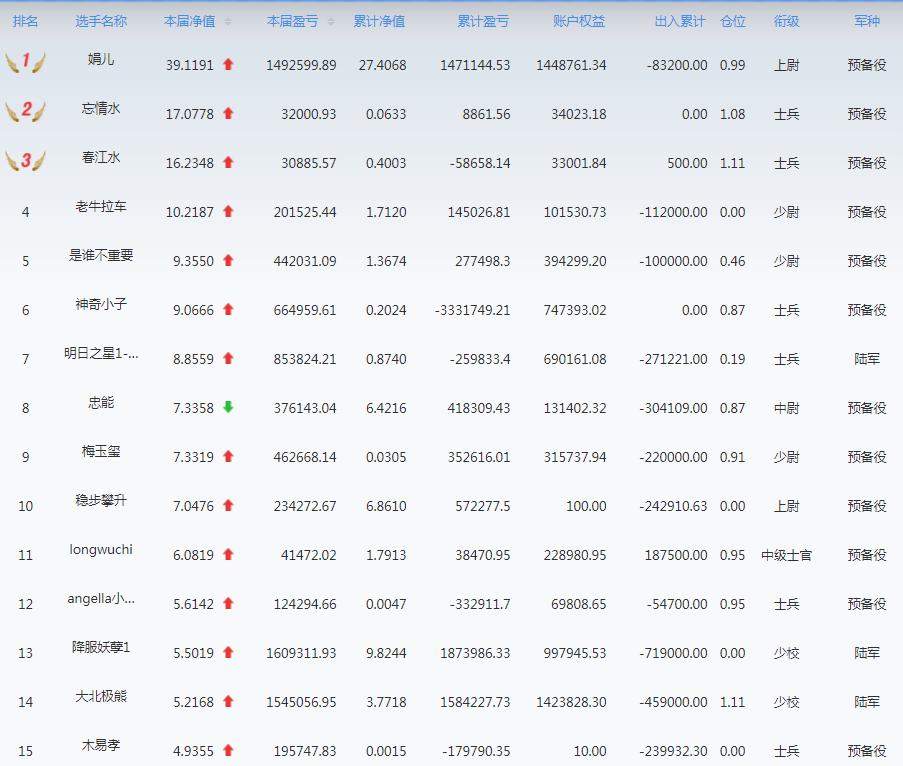Click red up arrow beside 39.1191

tap(228, 65)
